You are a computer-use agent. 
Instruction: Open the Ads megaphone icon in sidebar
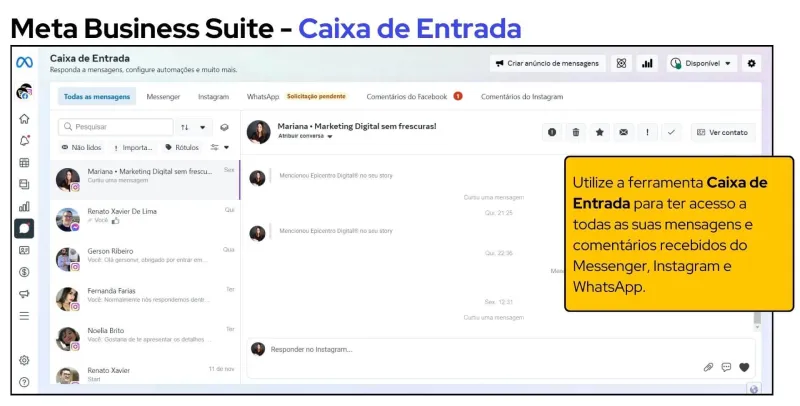24,294
